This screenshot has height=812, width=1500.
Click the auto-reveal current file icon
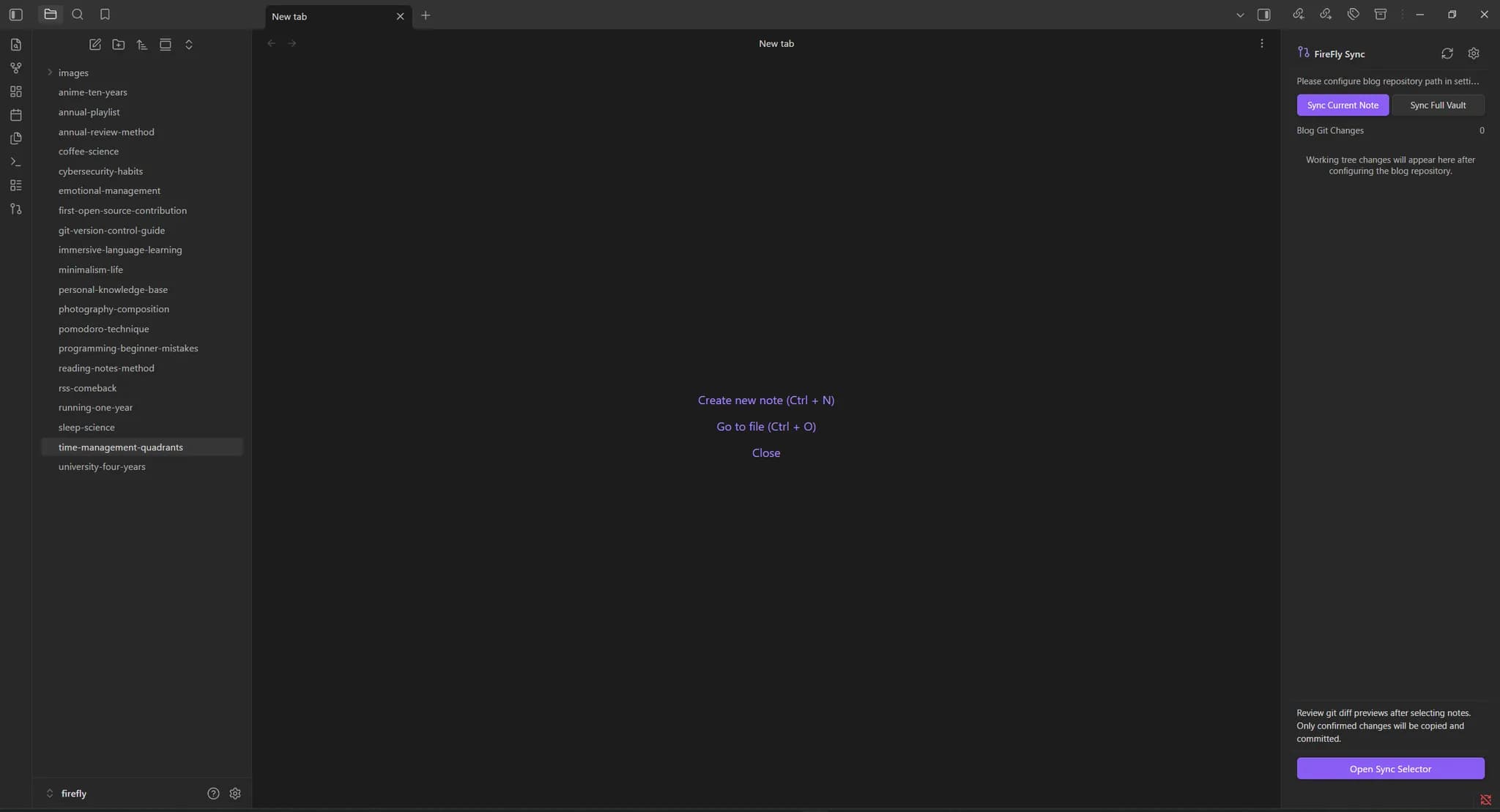coord(165,45)
